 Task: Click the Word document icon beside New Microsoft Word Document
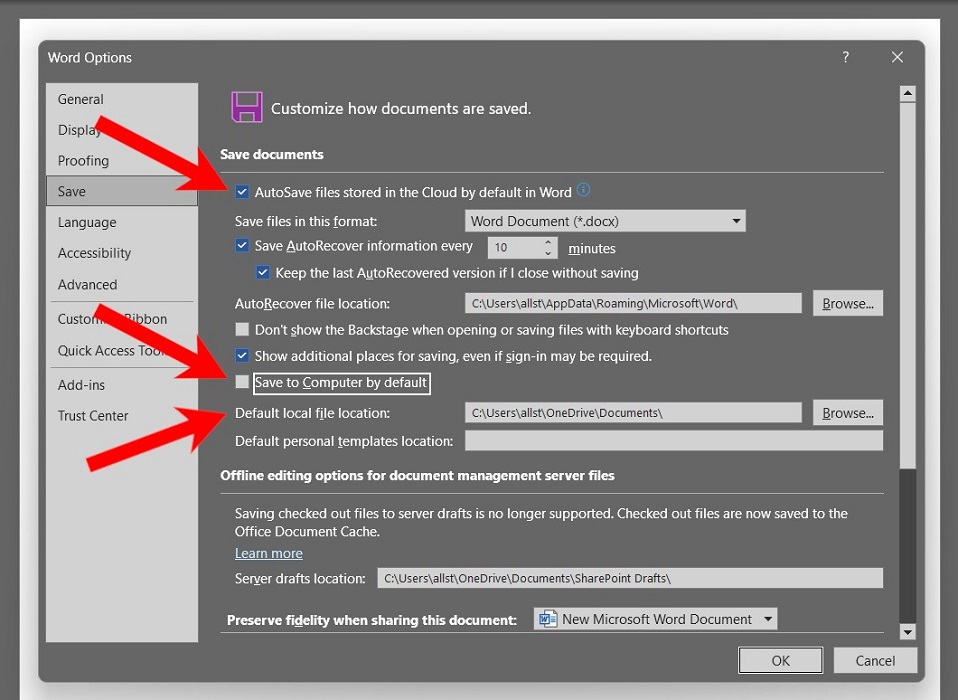tap(547, 618)
